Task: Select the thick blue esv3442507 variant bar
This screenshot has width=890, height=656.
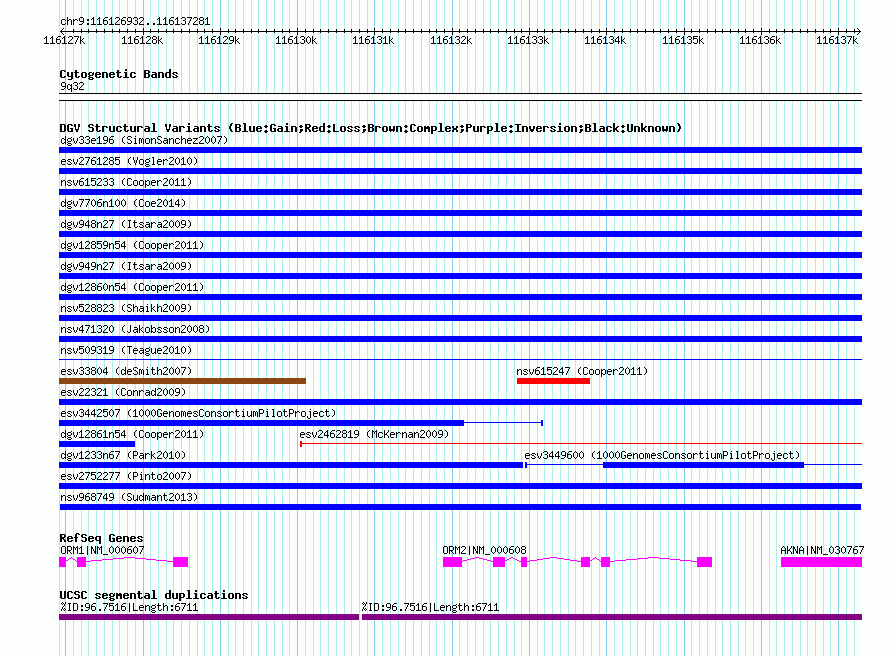Action: (262, 423)
